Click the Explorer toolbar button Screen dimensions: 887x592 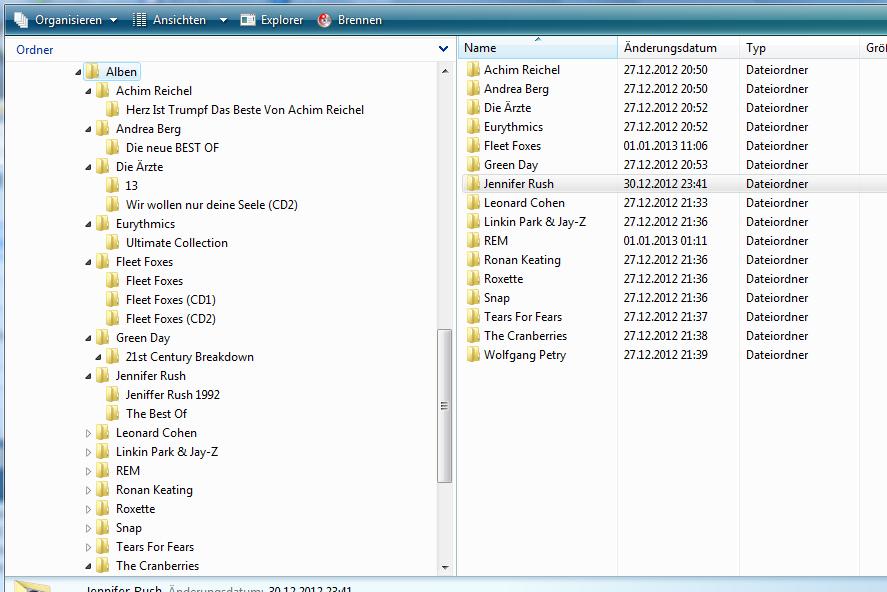pos(272,20)
